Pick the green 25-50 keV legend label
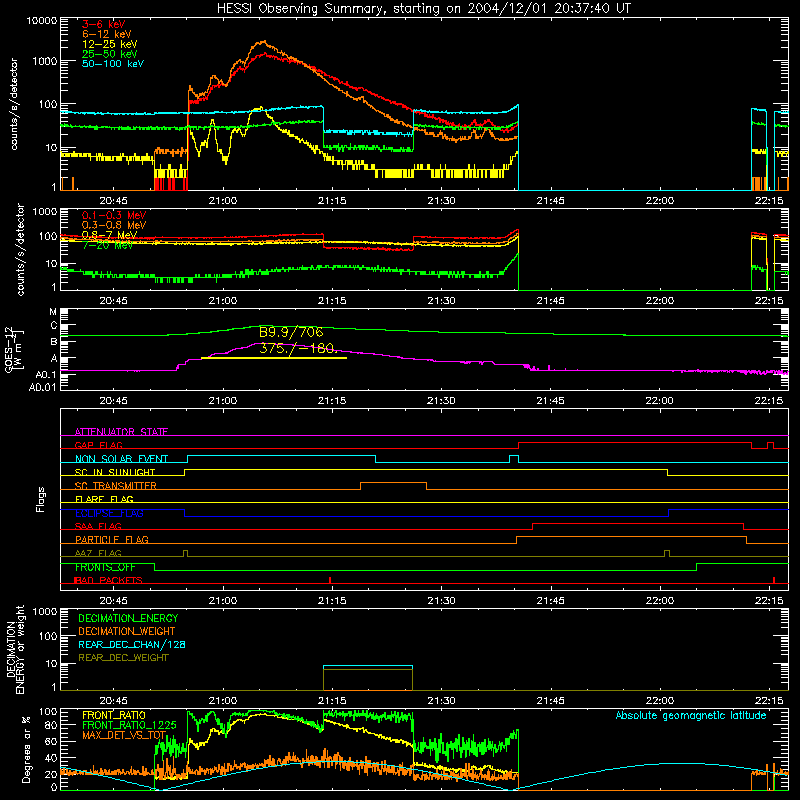 click(110, 54)
